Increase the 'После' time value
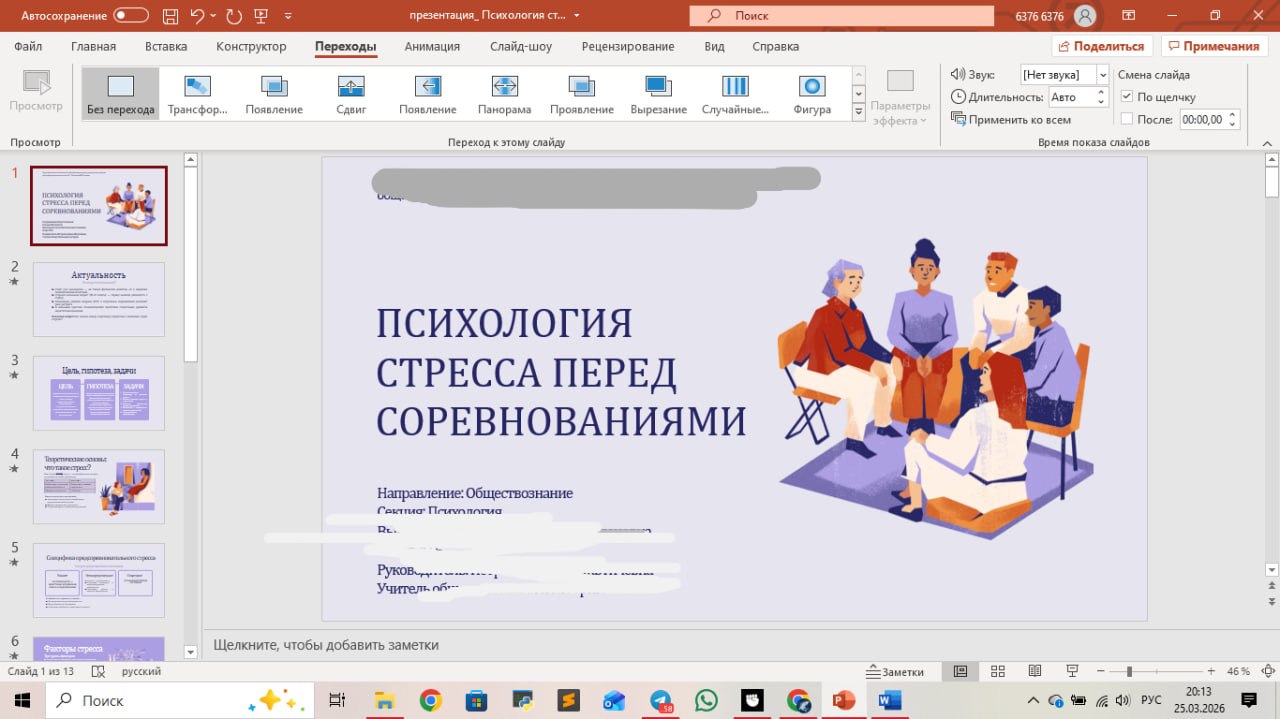 tap(1233, 115)
